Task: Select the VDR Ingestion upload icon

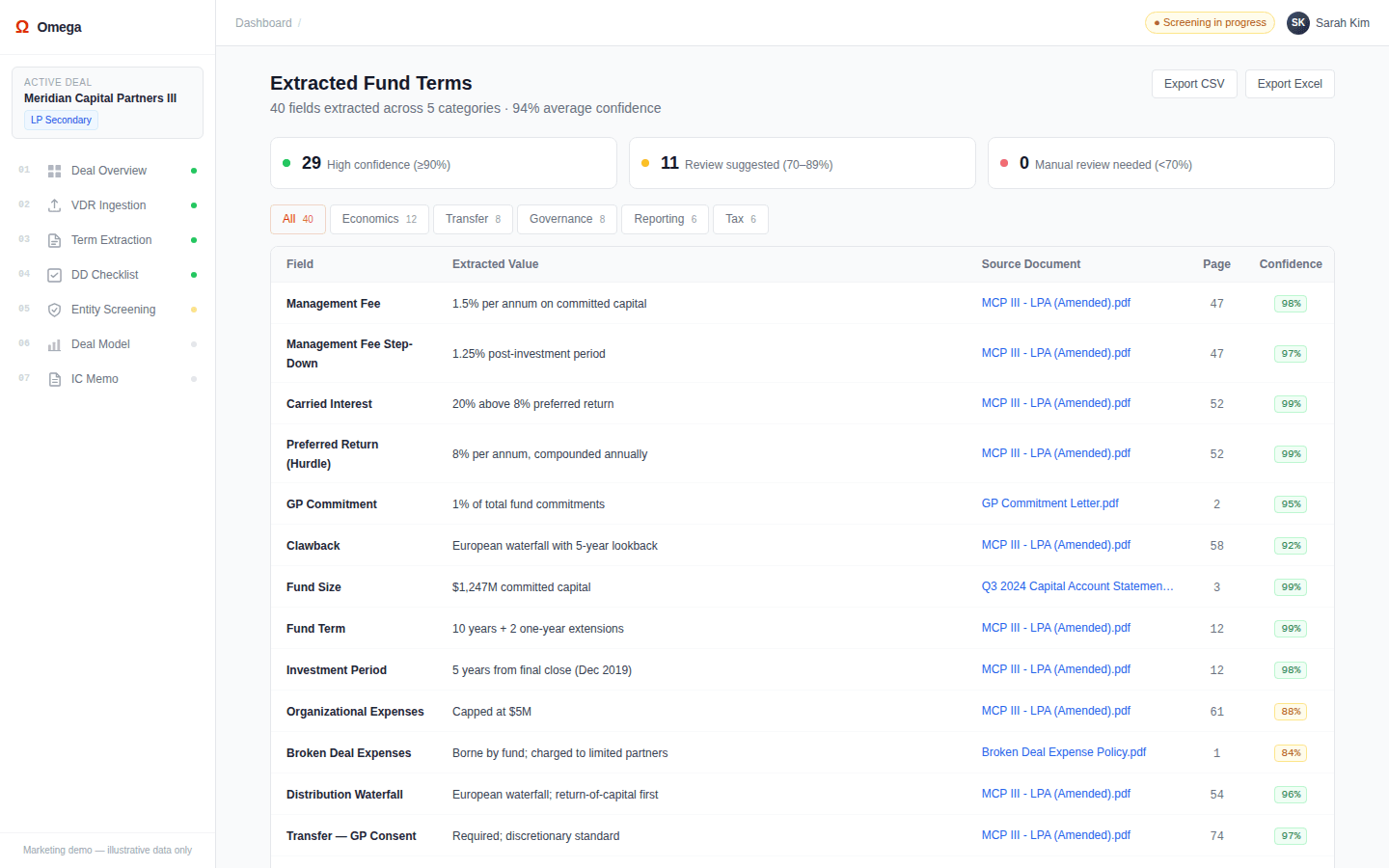Action: [55, 205]
